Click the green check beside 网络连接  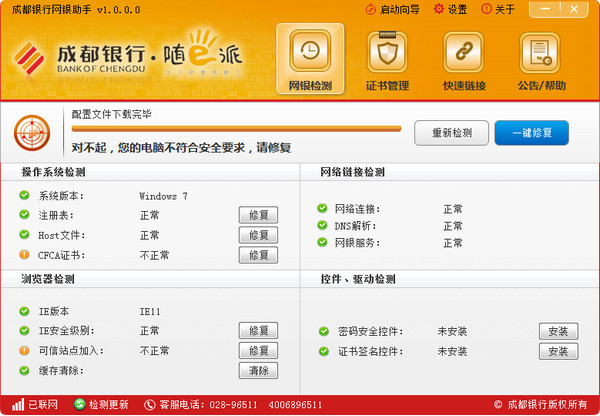tap(322, 208)
